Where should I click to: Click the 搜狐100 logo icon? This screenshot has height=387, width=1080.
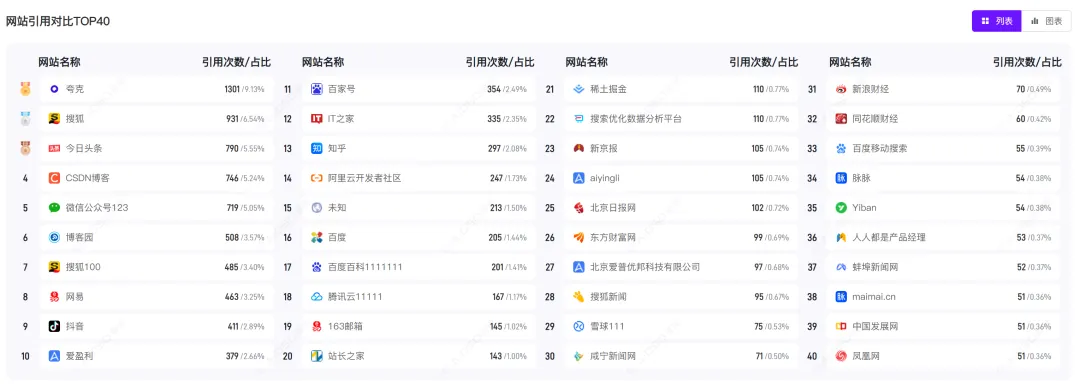pos(54,266)
